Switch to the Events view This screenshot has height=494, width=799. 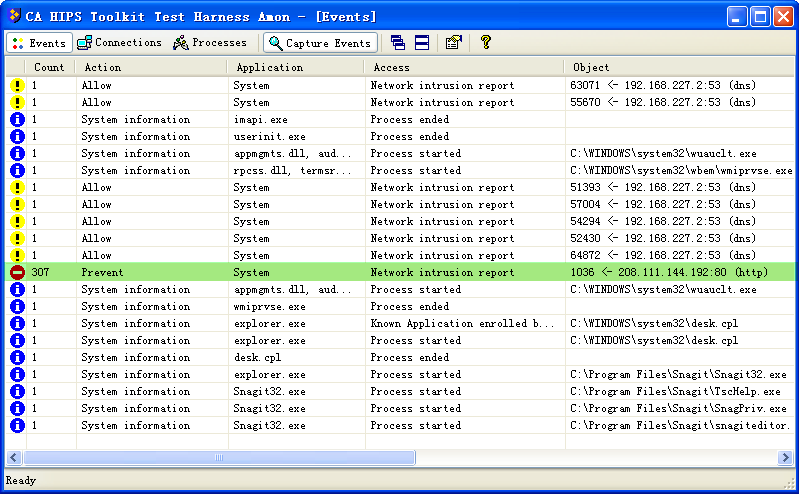(39, 43)
